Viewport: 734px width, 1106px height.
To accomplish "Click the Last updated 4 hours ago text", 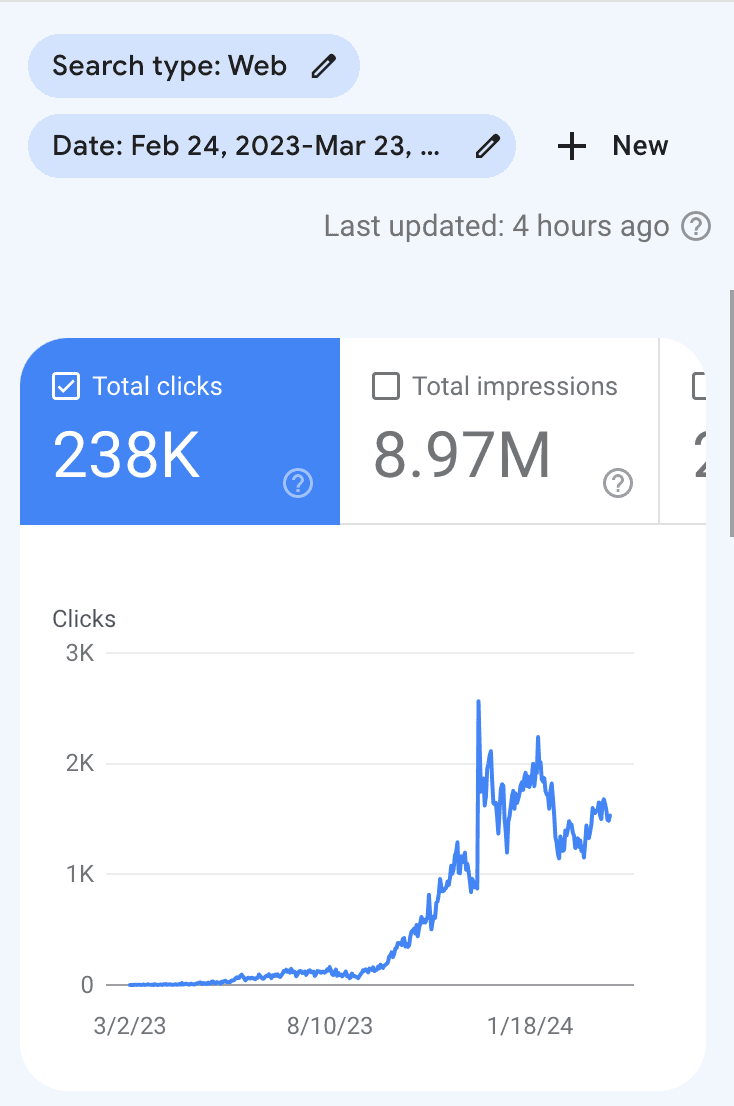I will pos(496,226).
